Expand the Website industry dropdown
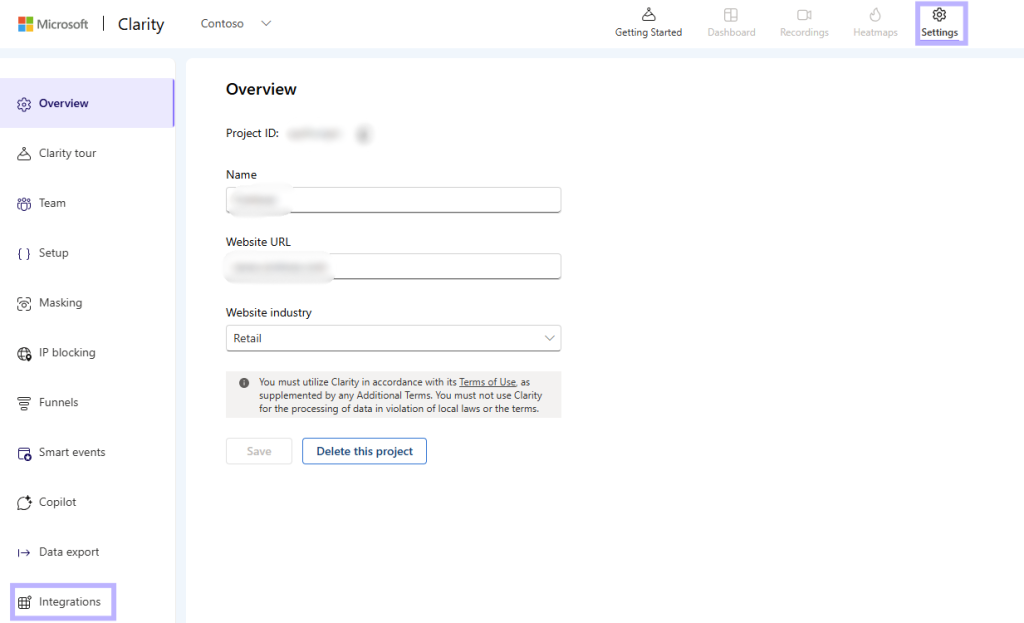Viewport: 1024px width, 623px height. [393, 338]
